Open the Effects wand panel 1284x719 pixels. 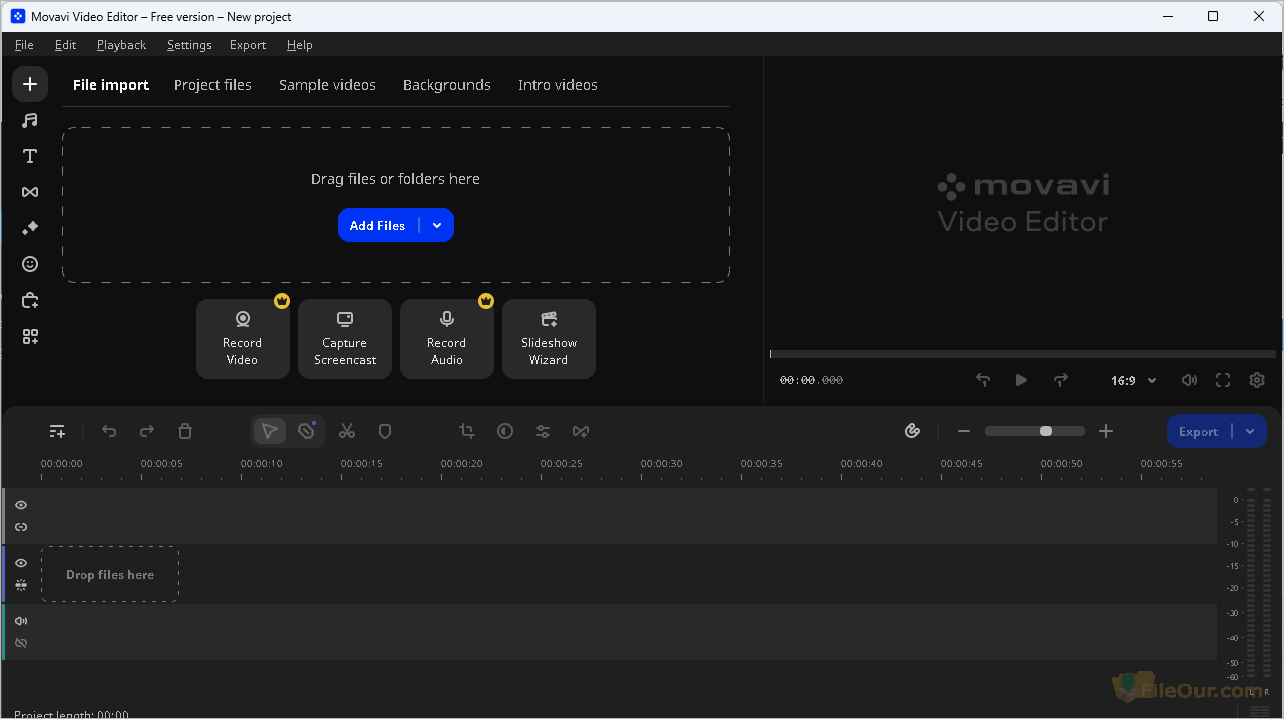30,228
